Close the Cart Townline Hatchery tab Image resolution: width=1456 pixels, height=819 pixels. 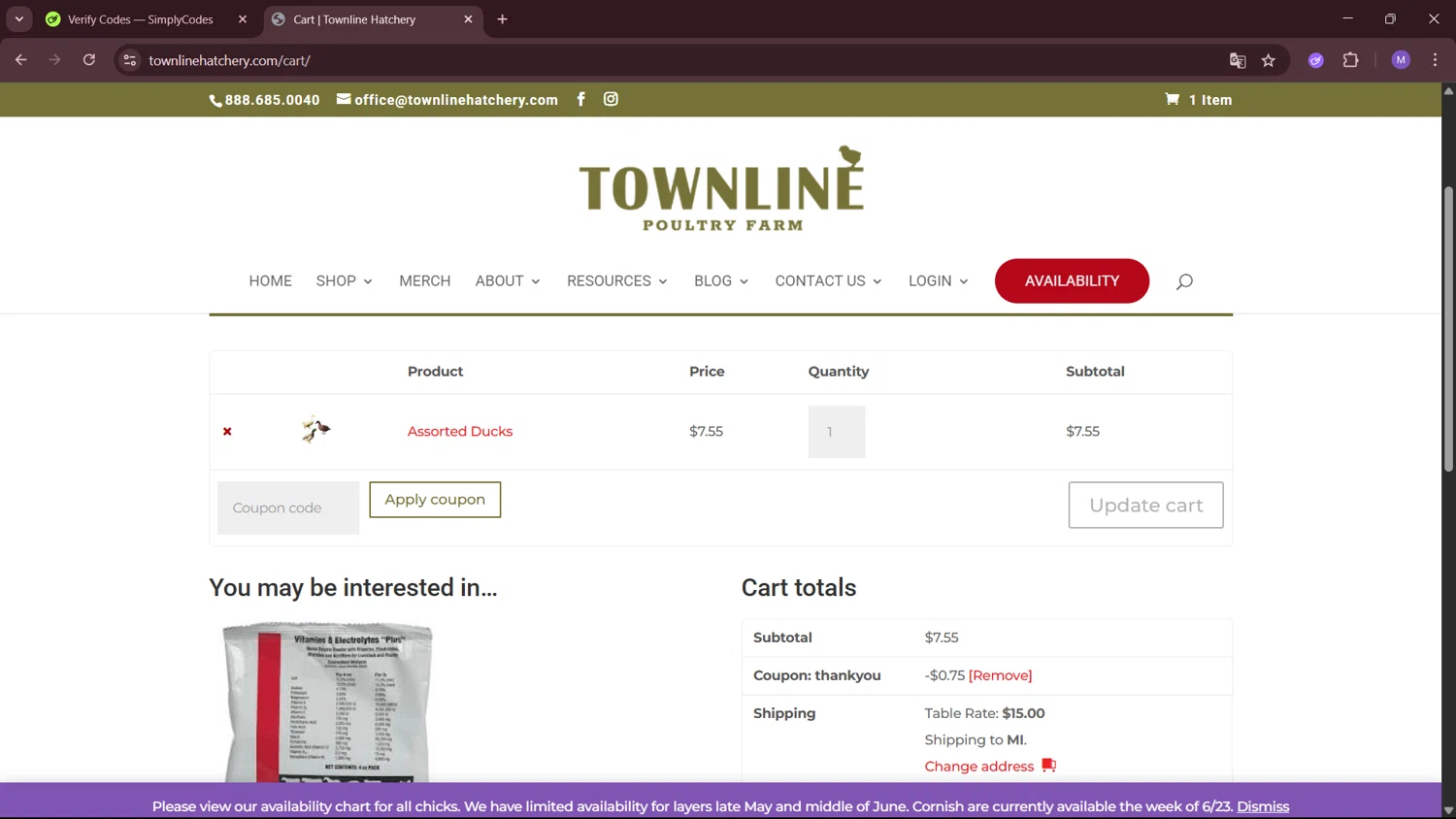(468, 19)
